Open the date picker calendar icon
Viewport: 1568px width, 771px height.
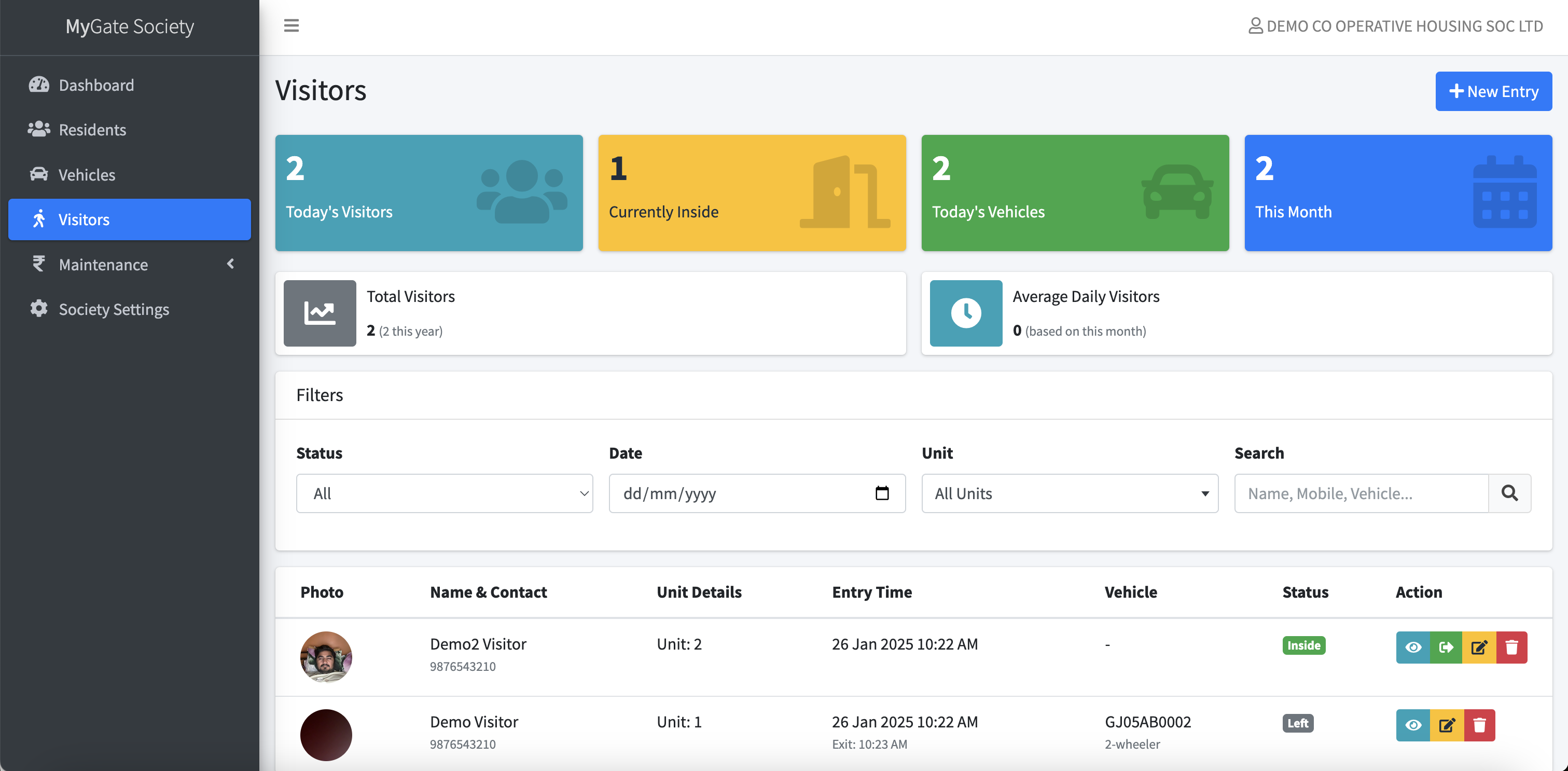882,493
